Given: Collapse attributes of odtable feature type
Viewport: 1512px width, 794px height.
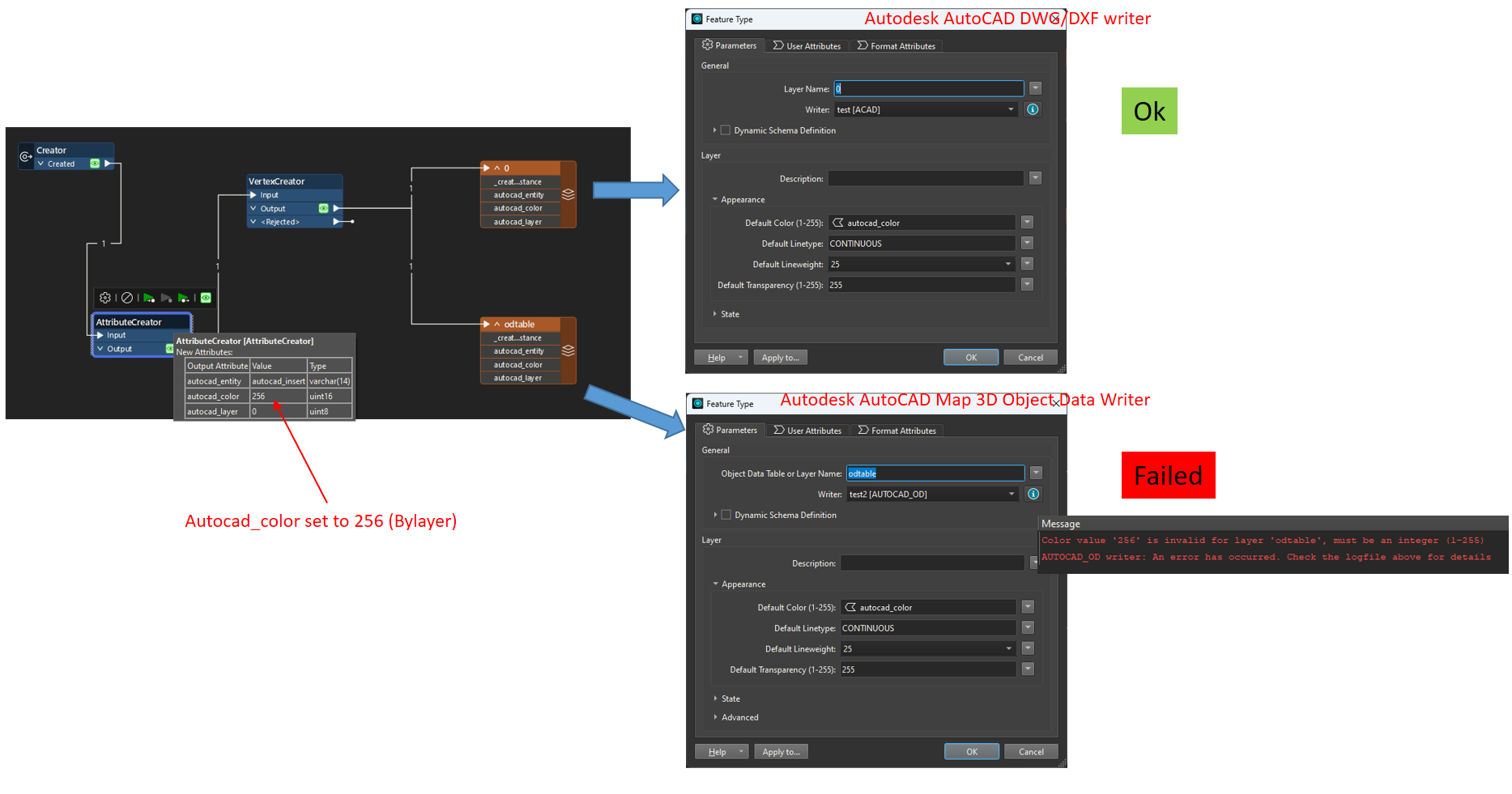Looking at the screenshot, I should pyautogui.click(x=497, y=324).
